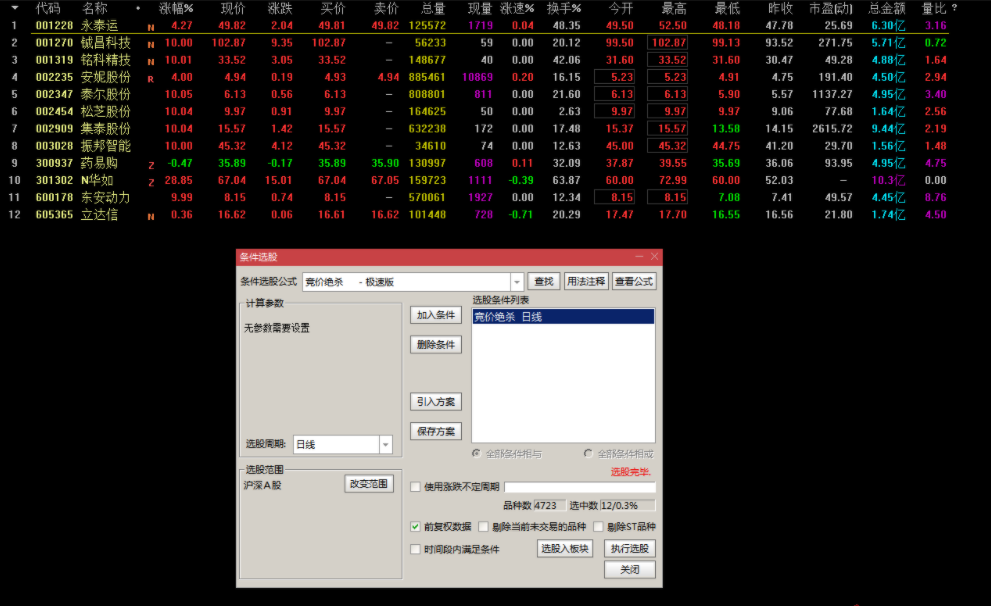Click the 改变范围 button
991x606 pixels.
click(x=368, y=484)
